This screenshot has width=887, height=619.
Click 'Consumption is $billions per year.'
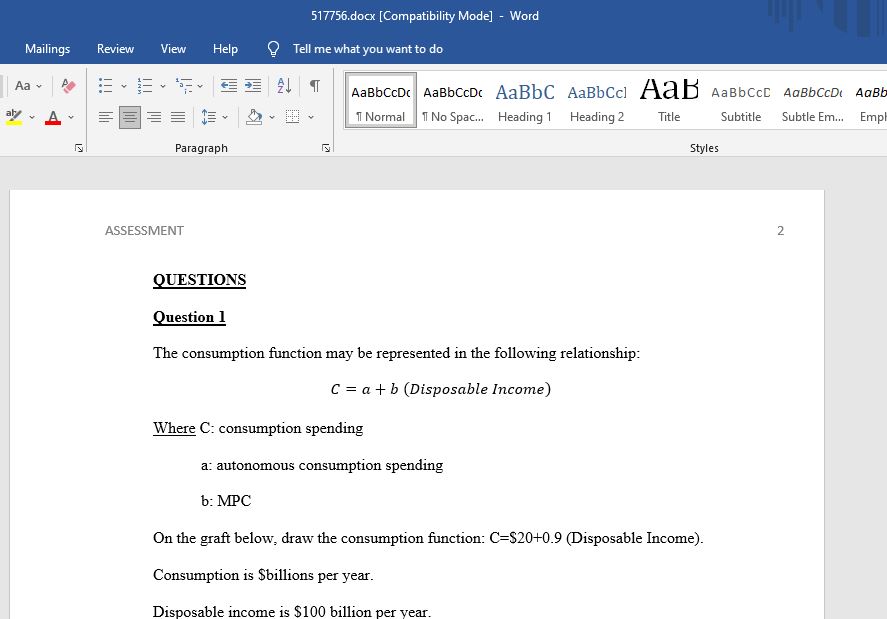tap(263, 575)
